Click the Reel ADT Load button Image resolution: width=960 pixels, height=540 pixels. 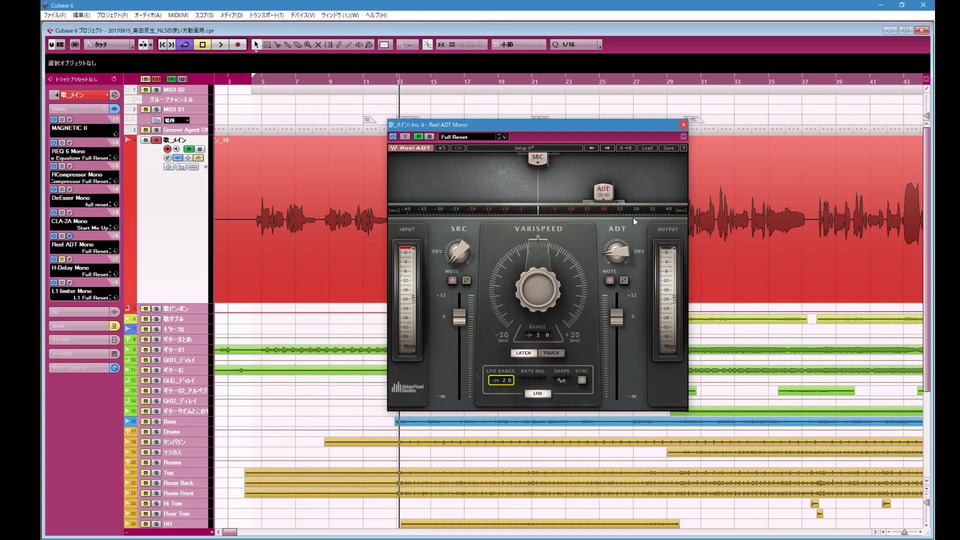pos(647,148)
